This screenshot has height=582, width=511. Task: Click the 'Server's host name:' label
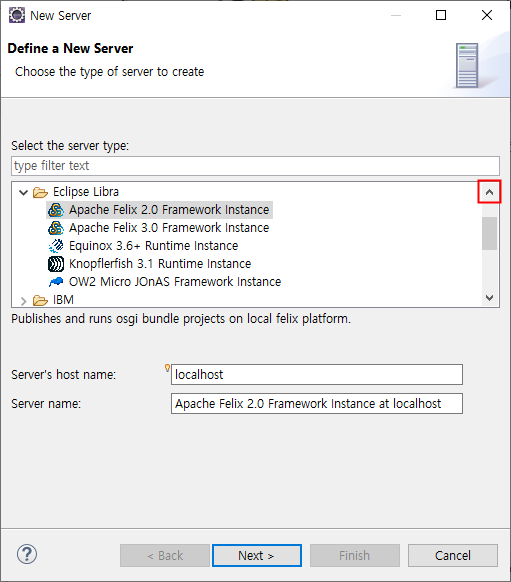(63, 375)
